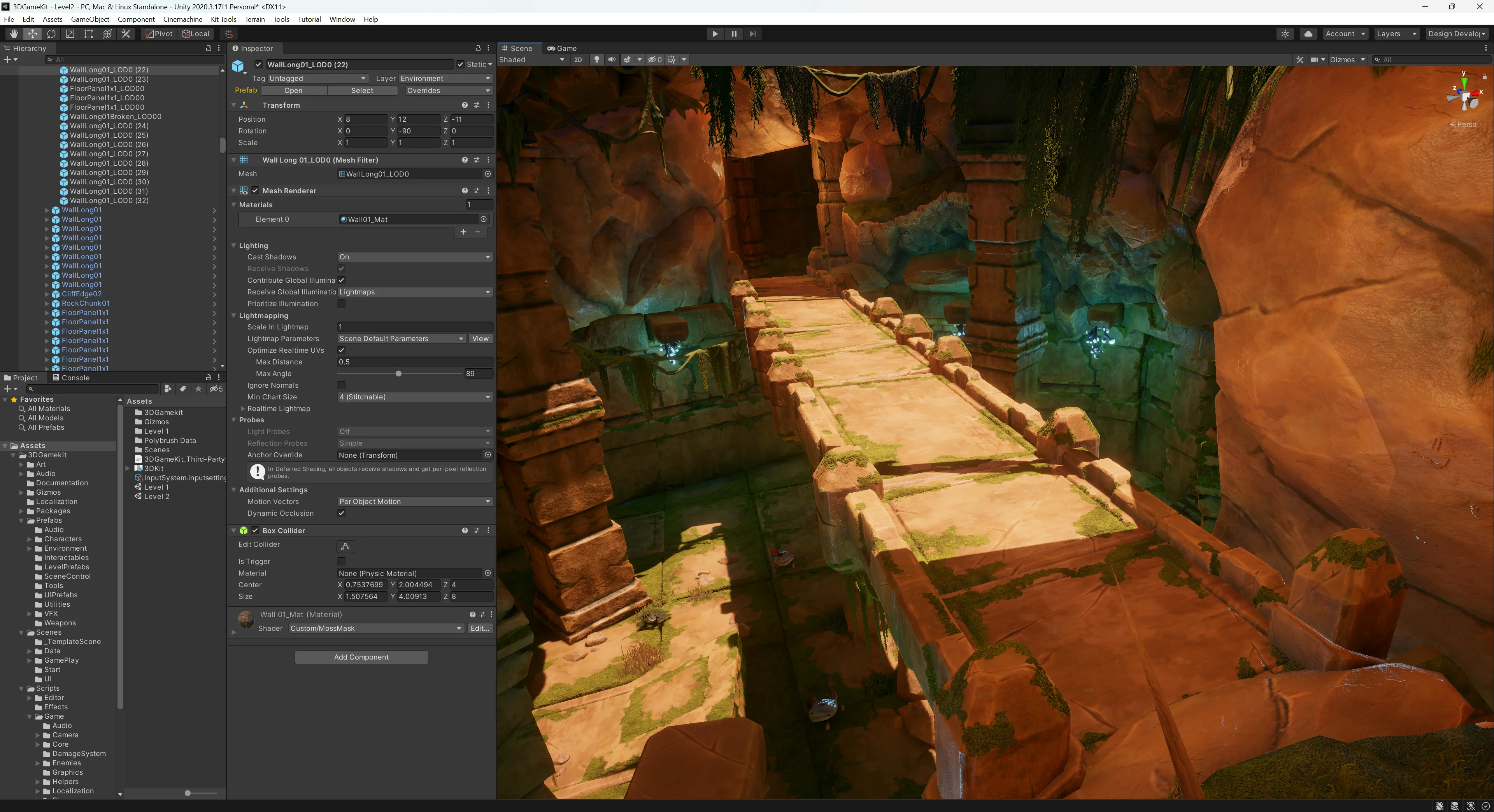
Task: Collapse the Transform component foldout
Action: tap(234, 105)
